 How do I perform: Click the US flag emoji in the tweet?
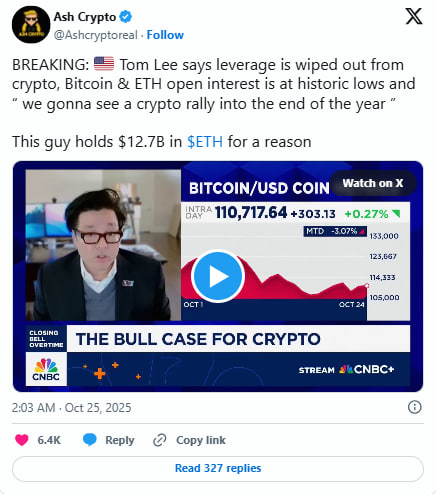point(104,64)
